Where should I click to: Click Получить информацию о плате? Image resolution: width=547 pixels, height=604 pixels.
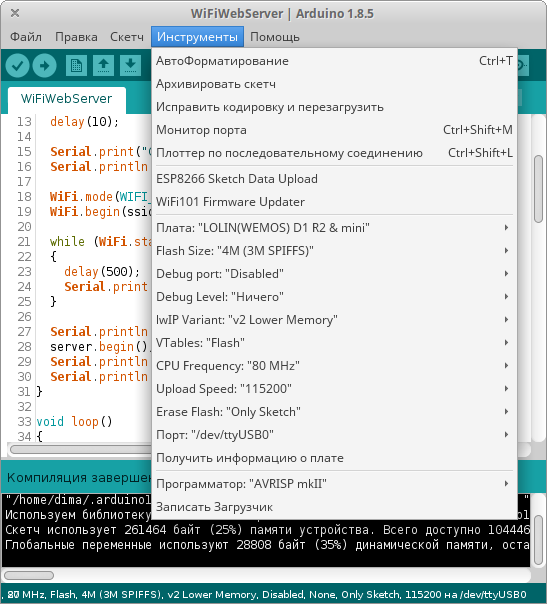click(x=334, y=458)
